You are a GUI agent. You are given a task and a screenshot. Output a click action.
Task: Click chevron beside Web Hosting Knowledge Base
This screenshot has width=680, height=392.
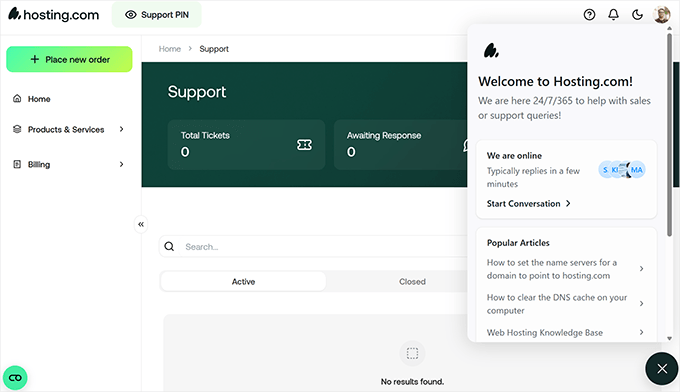[x=641, y=332]
